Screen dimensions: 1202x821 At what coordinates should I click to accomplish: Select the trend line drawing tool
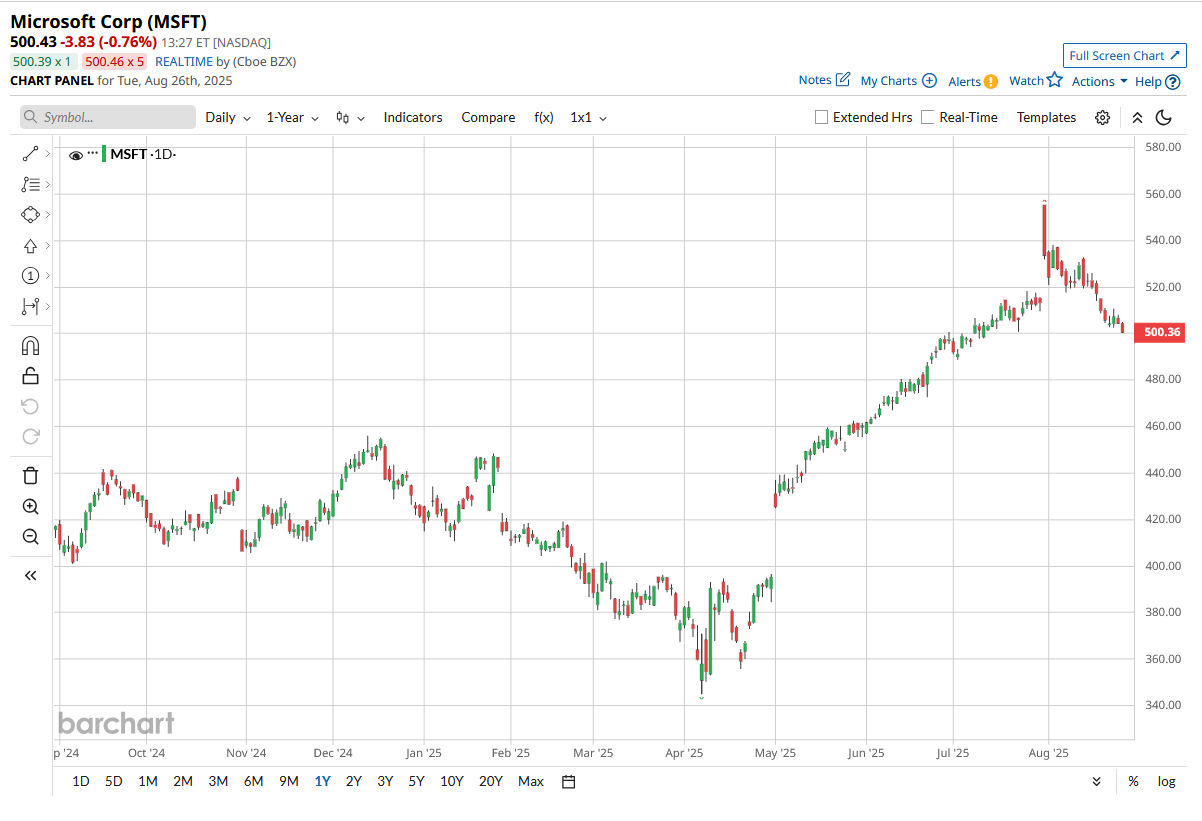pyautogui.click(x=30, y=154)
